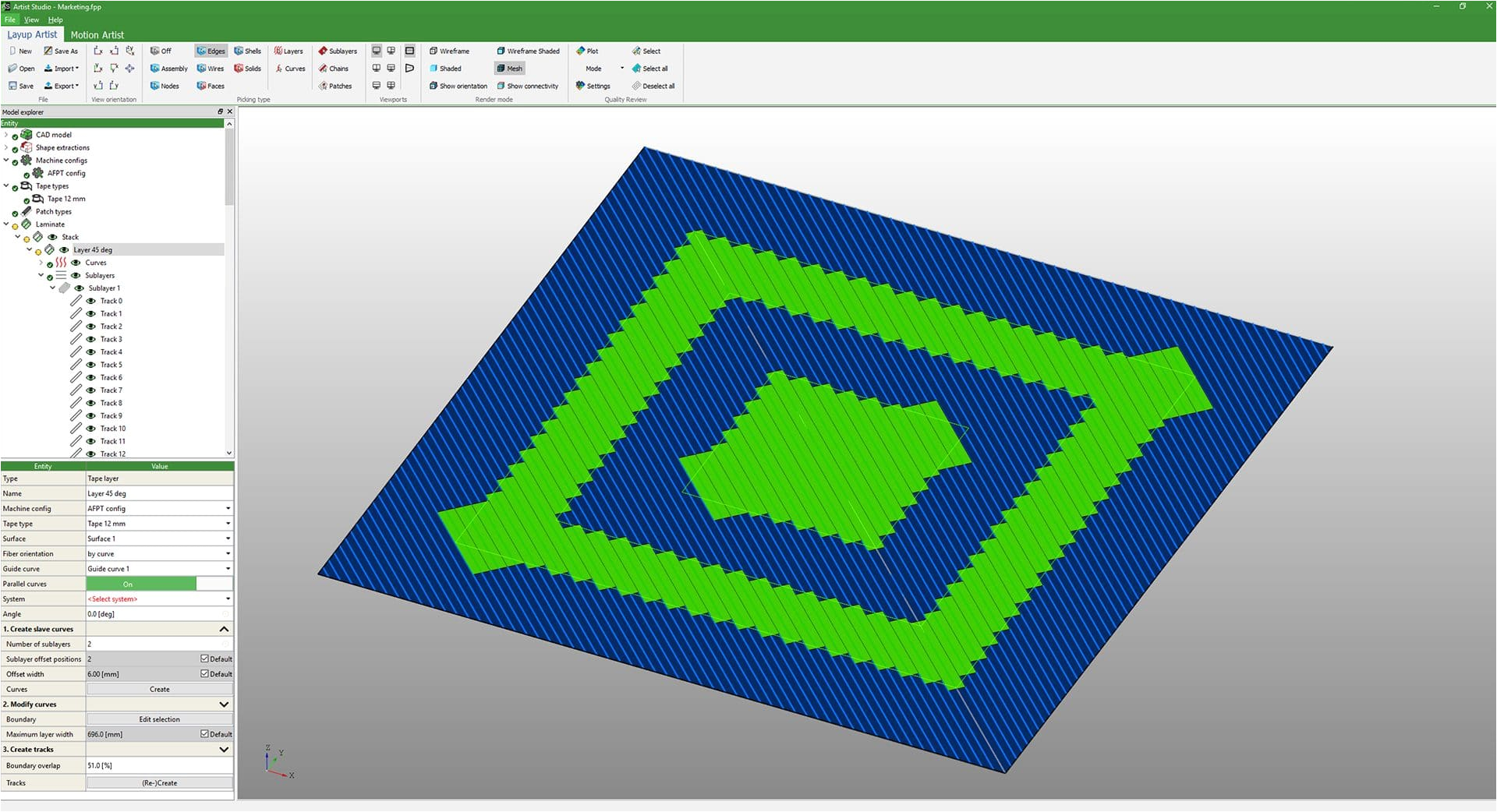The width and height of the screenshot is (1497, 812).
Task: Expand the CAD model tree node
Action: (x=6, y=135)
